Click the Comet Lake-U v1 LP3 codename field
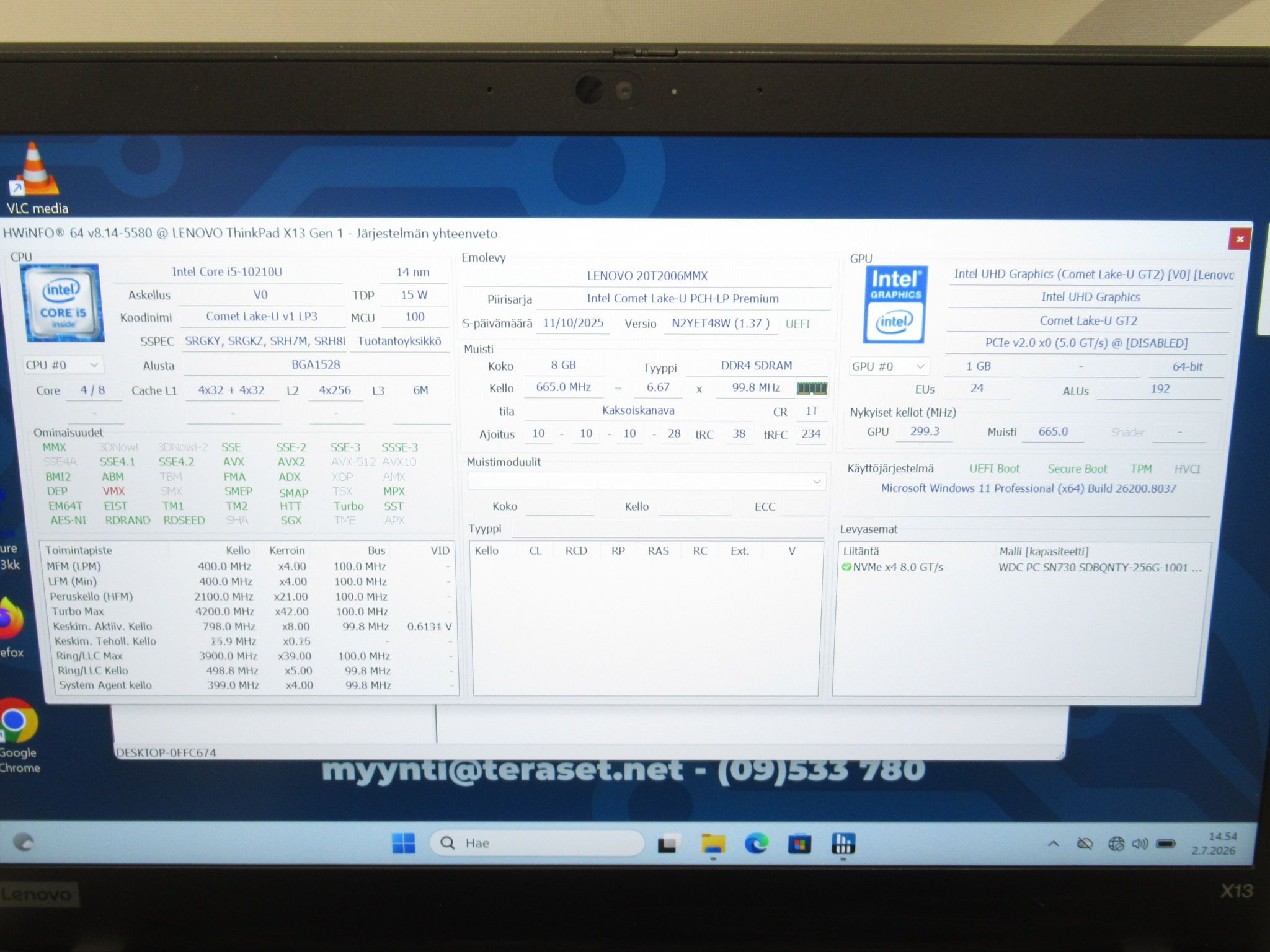Viewport: 1270px width, 952px height. click(261, 317)
